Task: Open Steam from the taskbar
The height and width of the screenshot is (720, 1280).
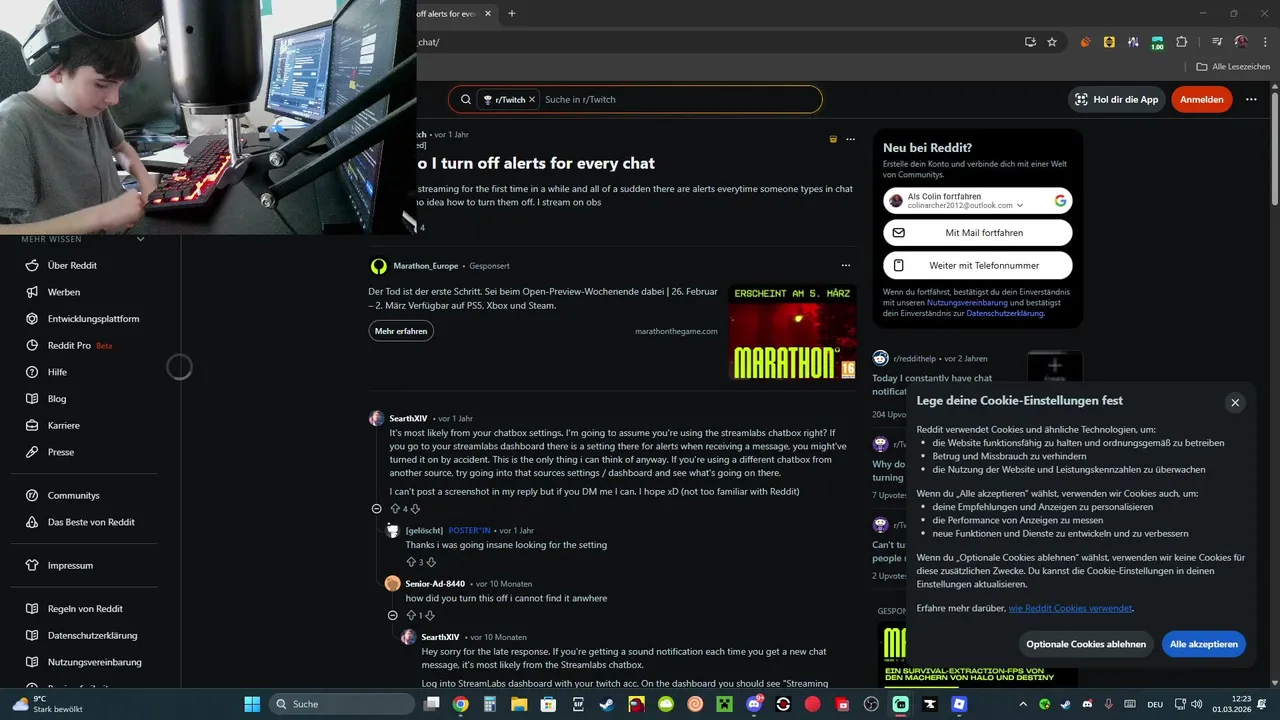Action: (x=607, y=704)
